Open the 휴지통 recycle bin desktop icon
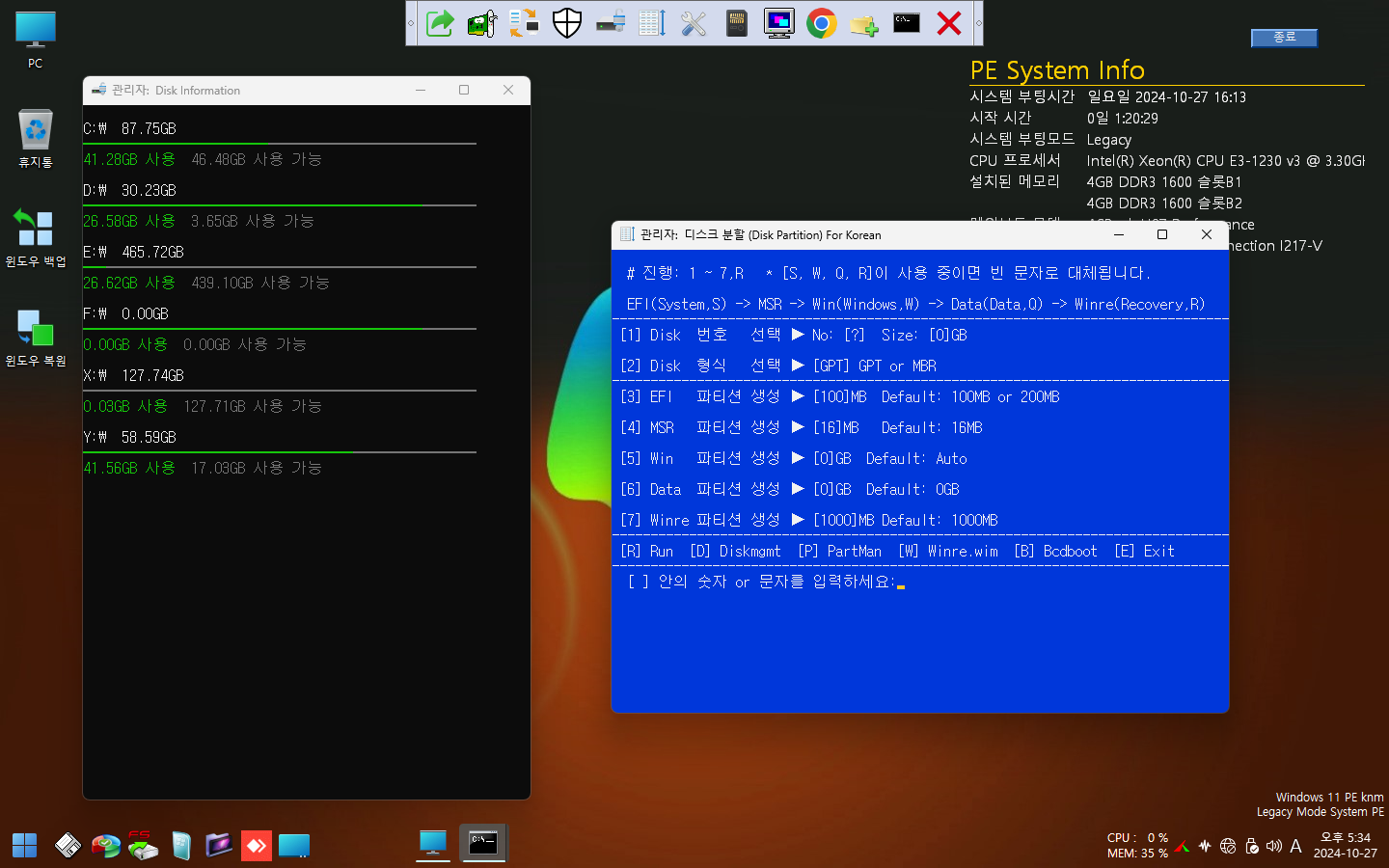Screen dimensions: 1389x868 tap(36, 139)
